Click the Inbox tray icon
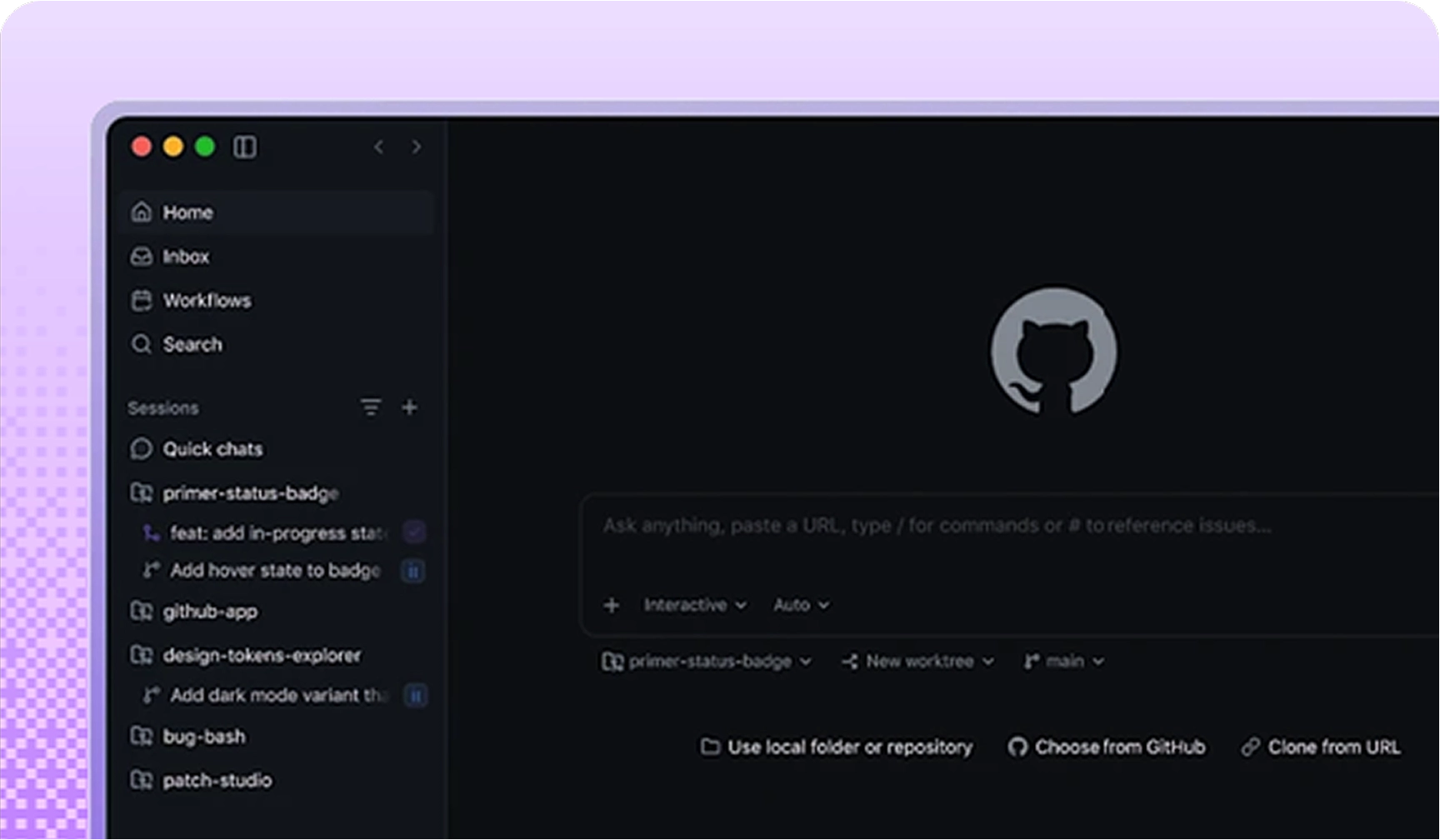 pyautogui.click(x=142, y=256)
